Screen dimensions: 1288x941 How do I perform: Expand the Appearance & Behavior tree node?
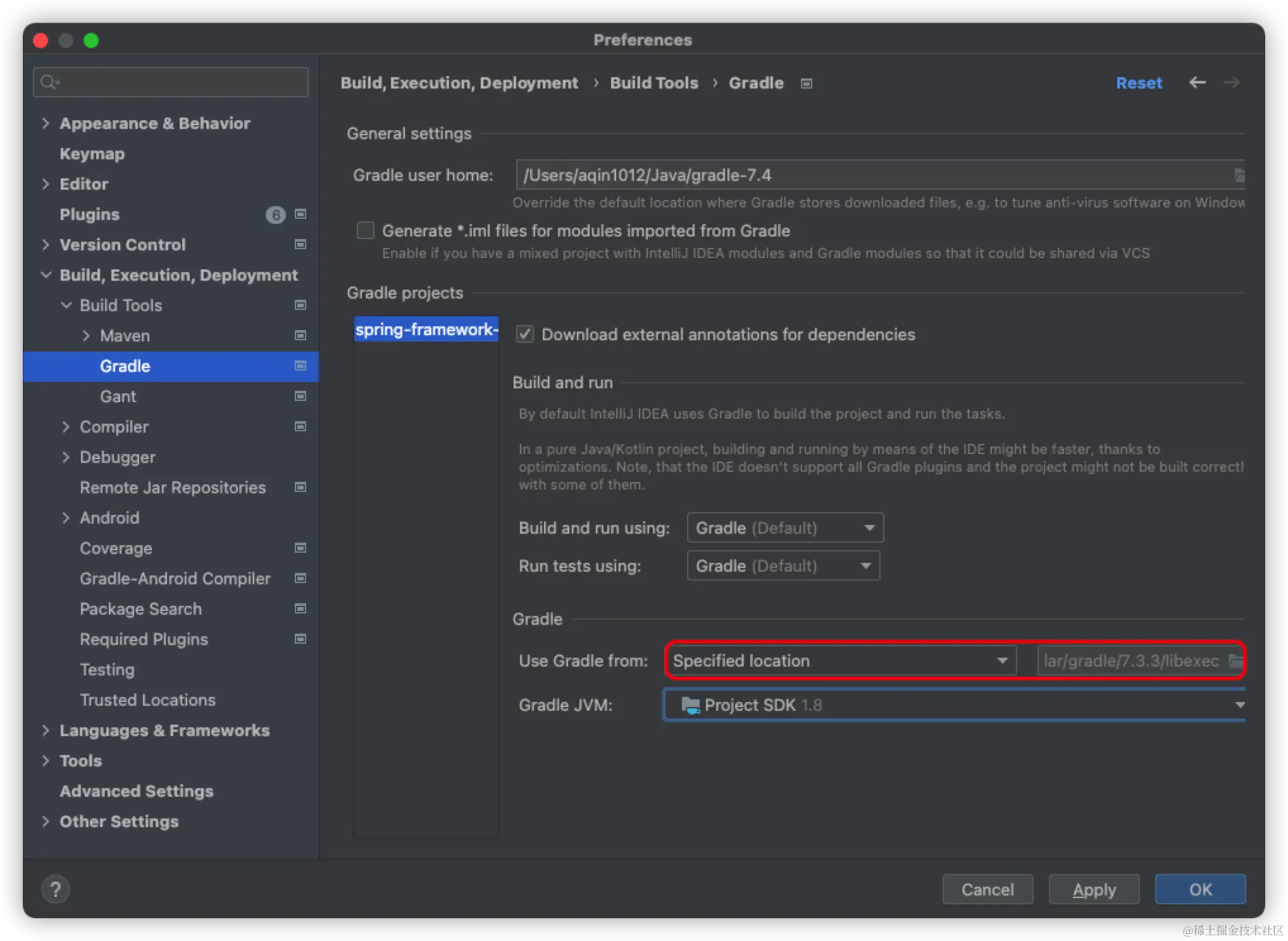(x=46, y=123)
